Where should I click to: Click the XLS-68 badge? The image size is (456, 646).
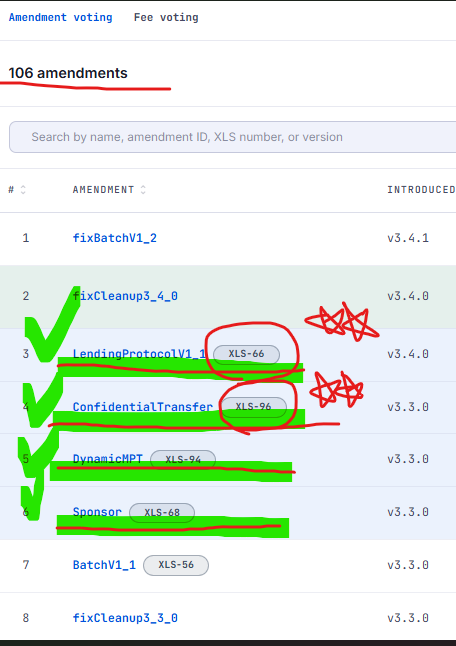162,513
